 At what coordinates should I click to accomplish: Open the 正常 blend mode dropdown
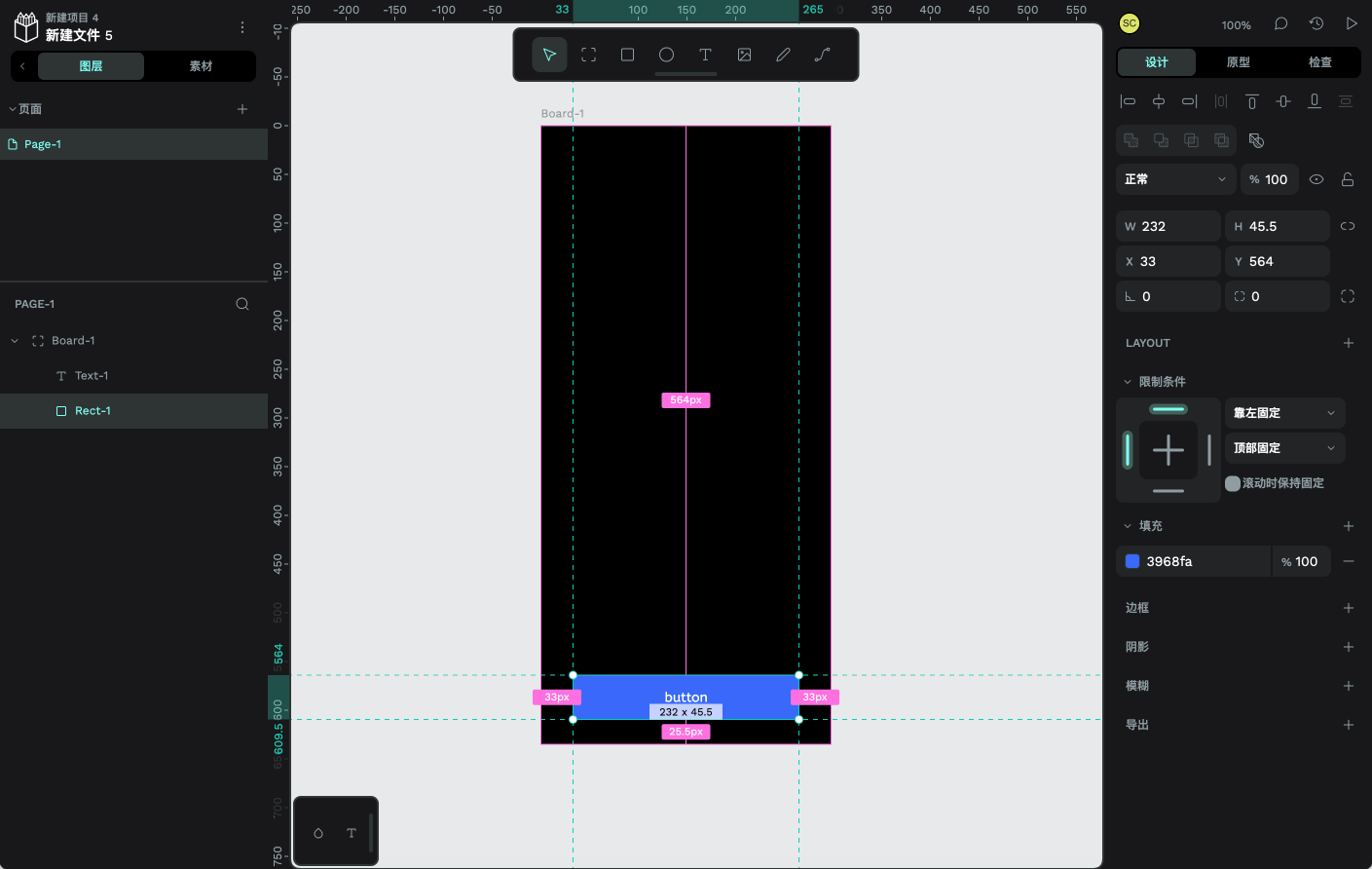(1175, 179)
